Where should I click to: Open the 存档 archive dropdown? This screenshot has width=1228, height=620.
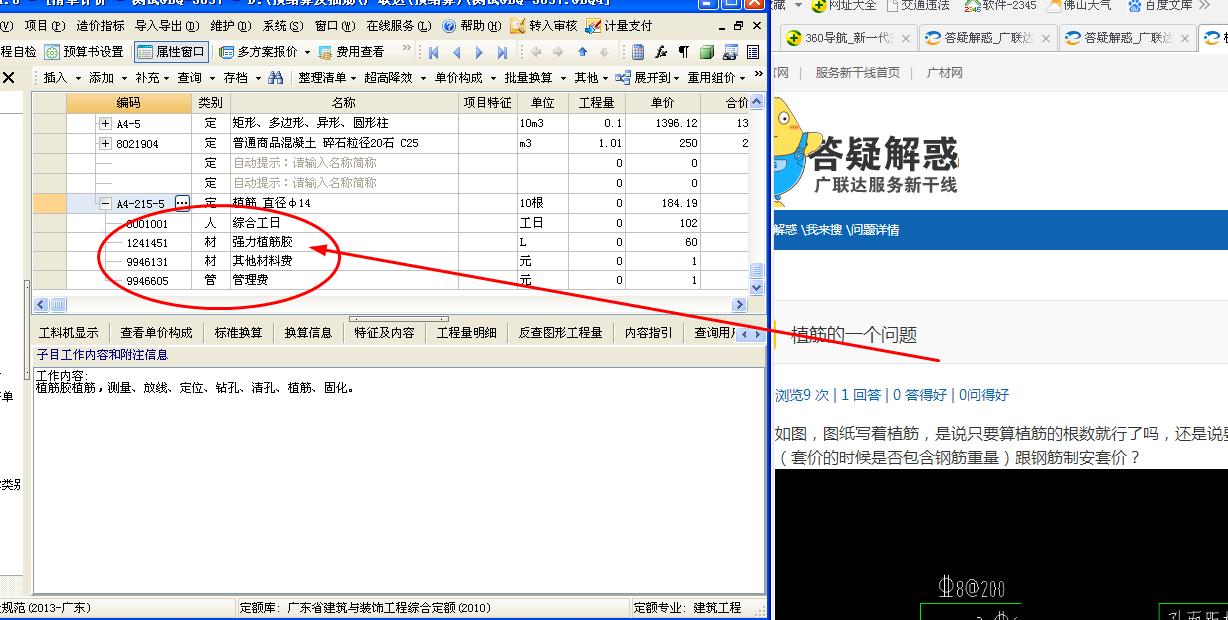[x=241, y=77]
